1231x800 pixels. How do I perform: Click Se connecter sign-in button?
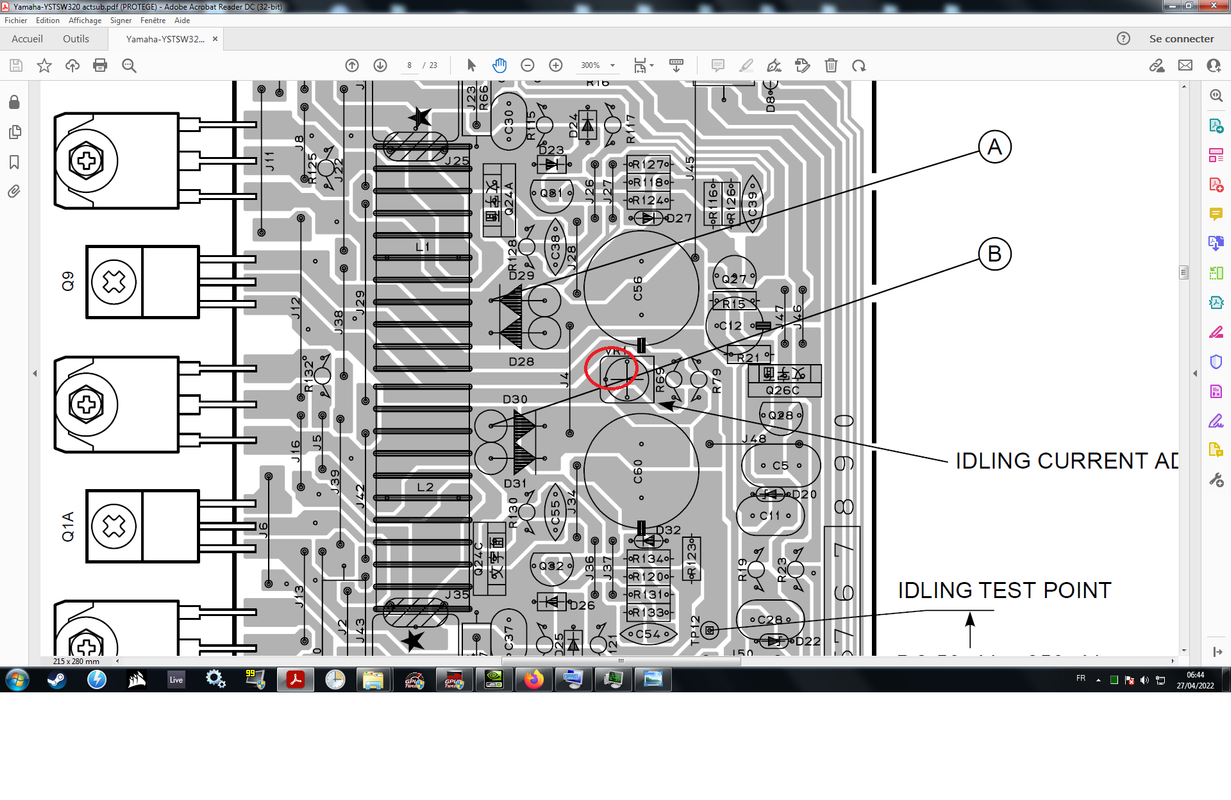[1182, 39]
